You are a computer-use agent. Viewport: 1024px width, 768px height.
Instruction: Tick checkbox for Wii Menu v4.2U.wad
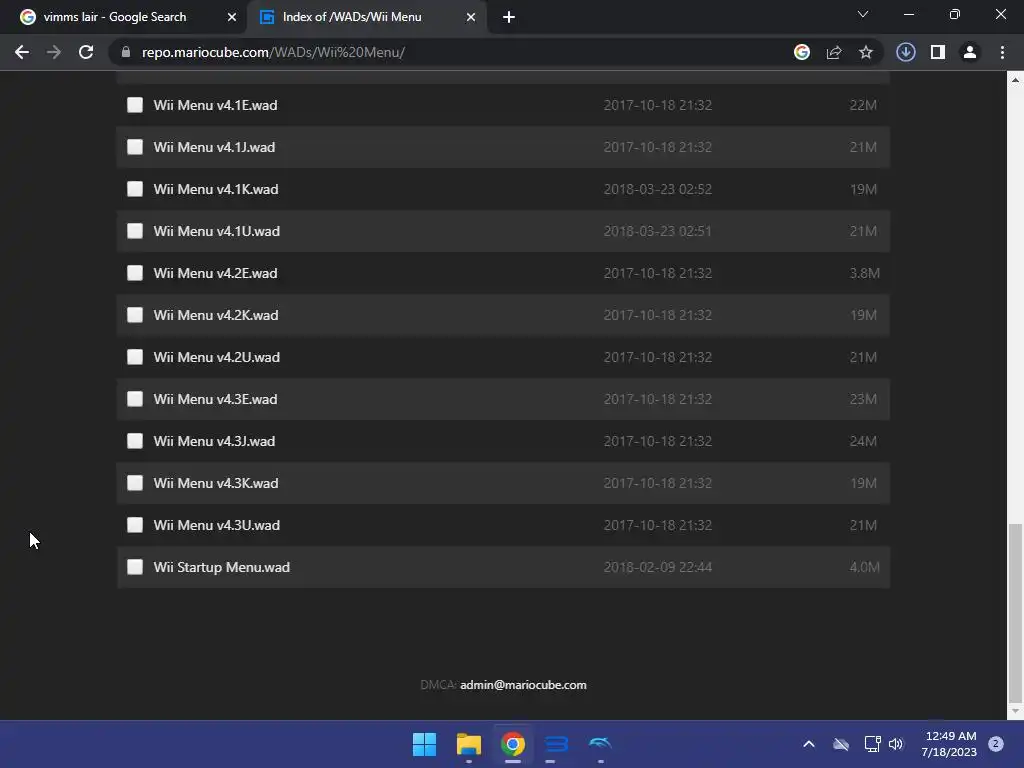[x=135, y=357]
